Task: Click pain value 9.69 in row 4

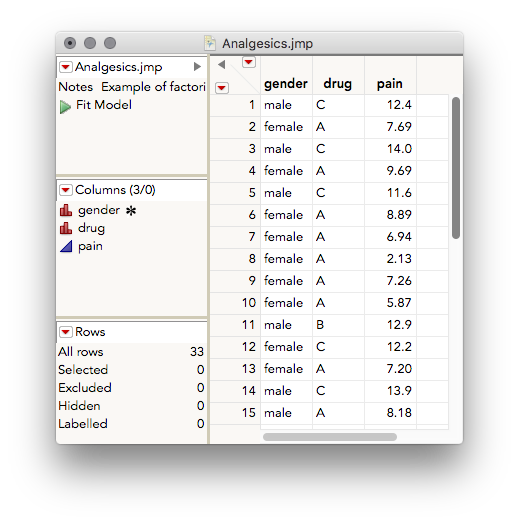Action: 399,171
